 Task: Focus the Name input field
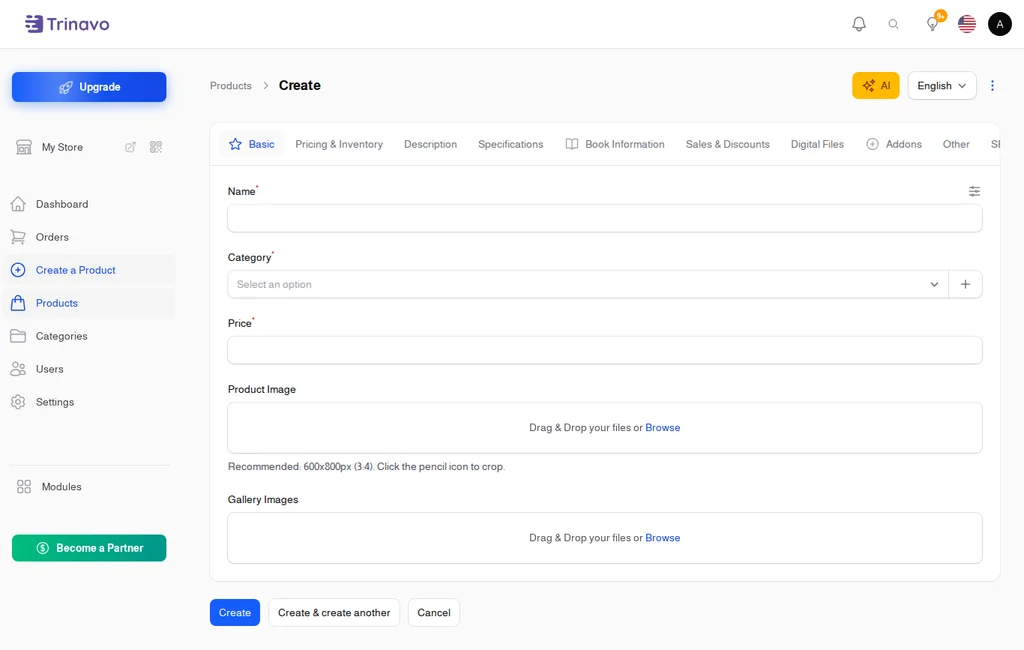tap(605, 218)
